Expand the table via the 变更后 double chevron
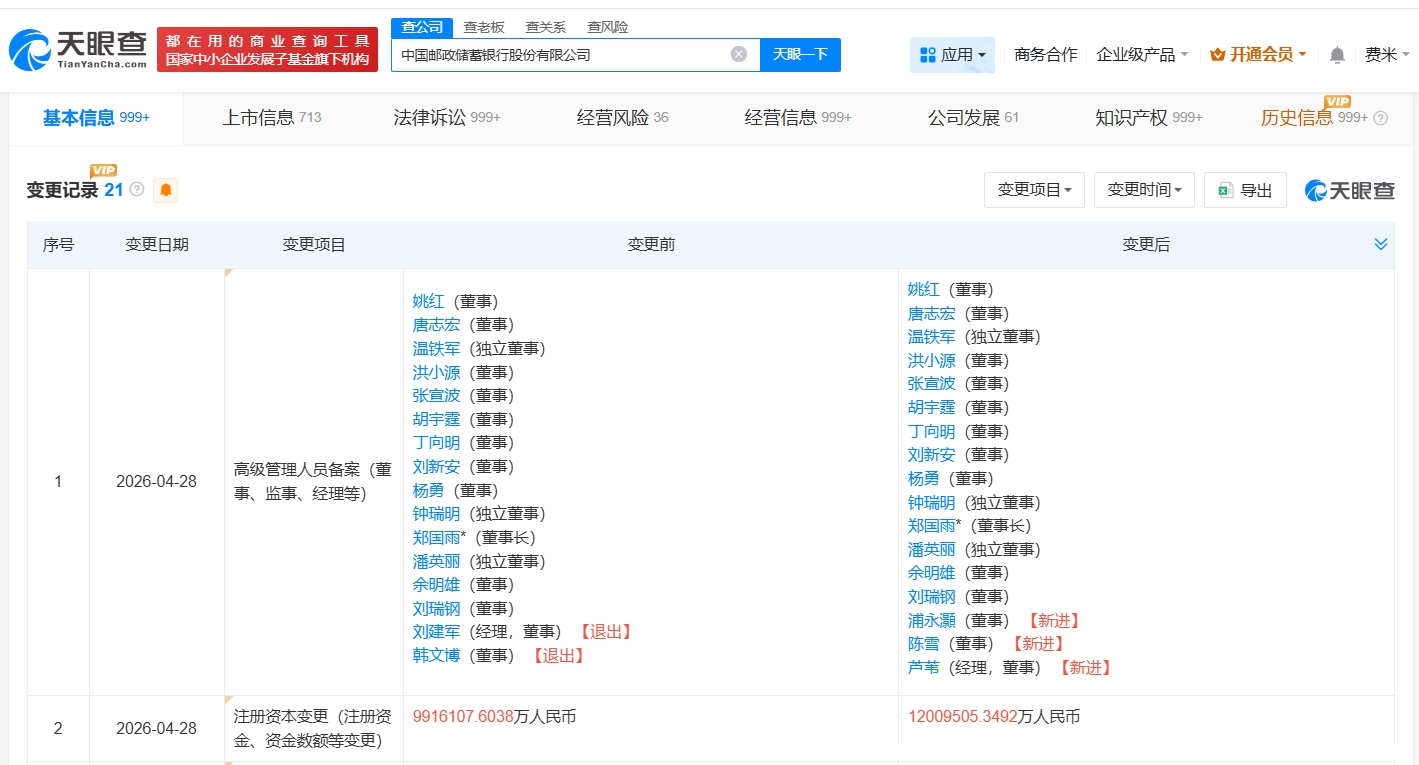Viewport: 1419px width, 765px height. (x=1381, y=245)
